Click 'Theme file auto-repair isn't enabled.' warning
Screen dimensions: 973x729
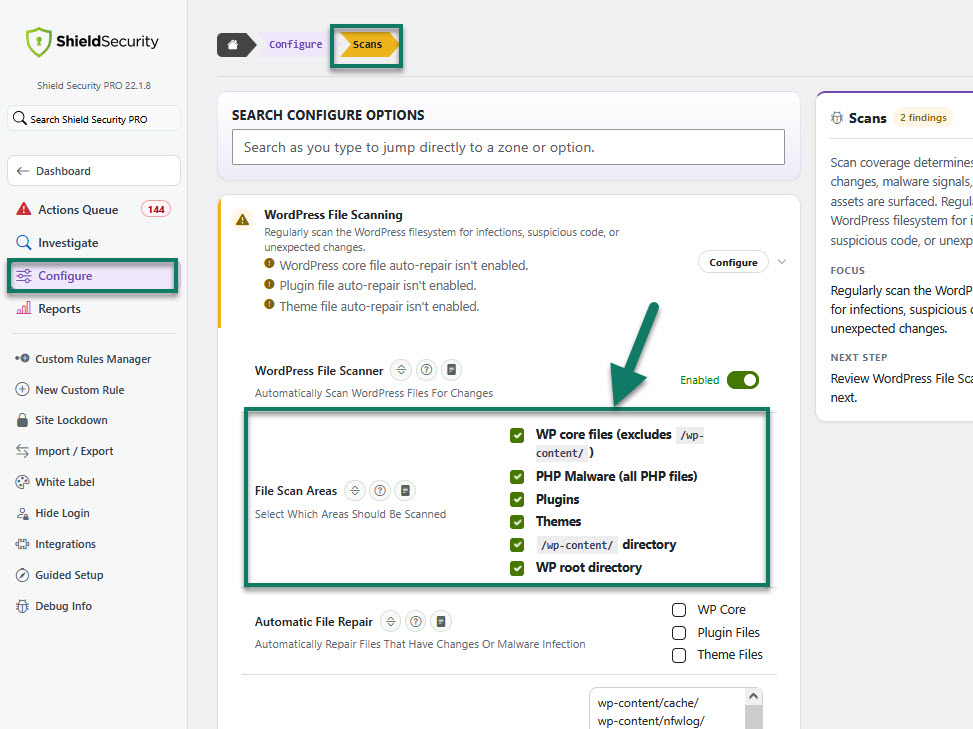[x=379, y=306]
